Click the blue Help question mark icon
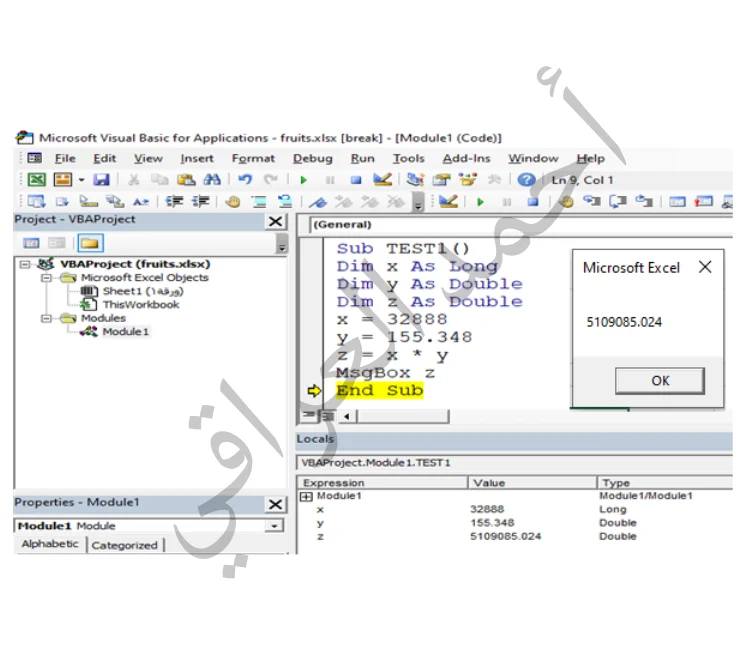Image resolution: width=751 pixels, height=664 pixels. tap(526, 180)
